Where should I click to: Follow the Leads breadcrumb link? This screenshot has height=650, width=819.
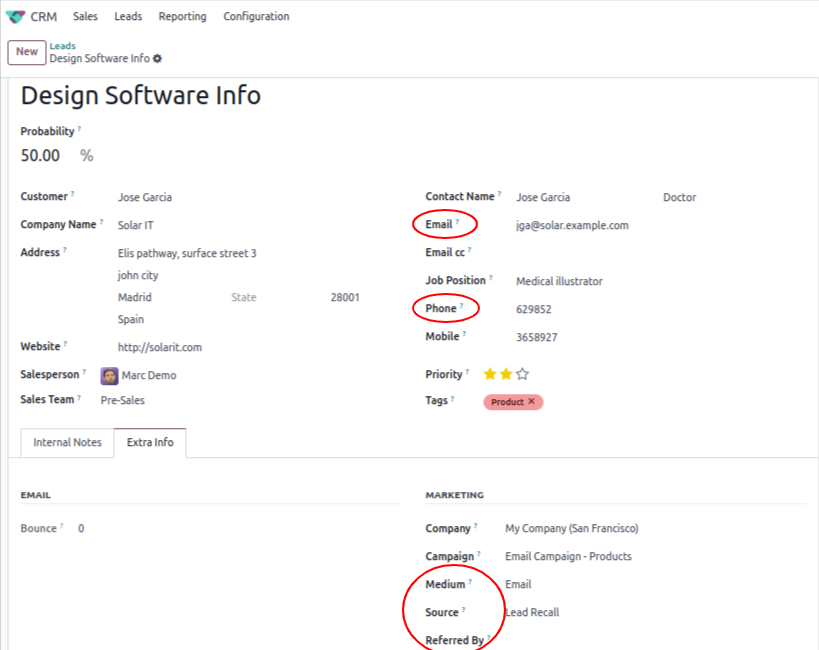coord(62,45)
